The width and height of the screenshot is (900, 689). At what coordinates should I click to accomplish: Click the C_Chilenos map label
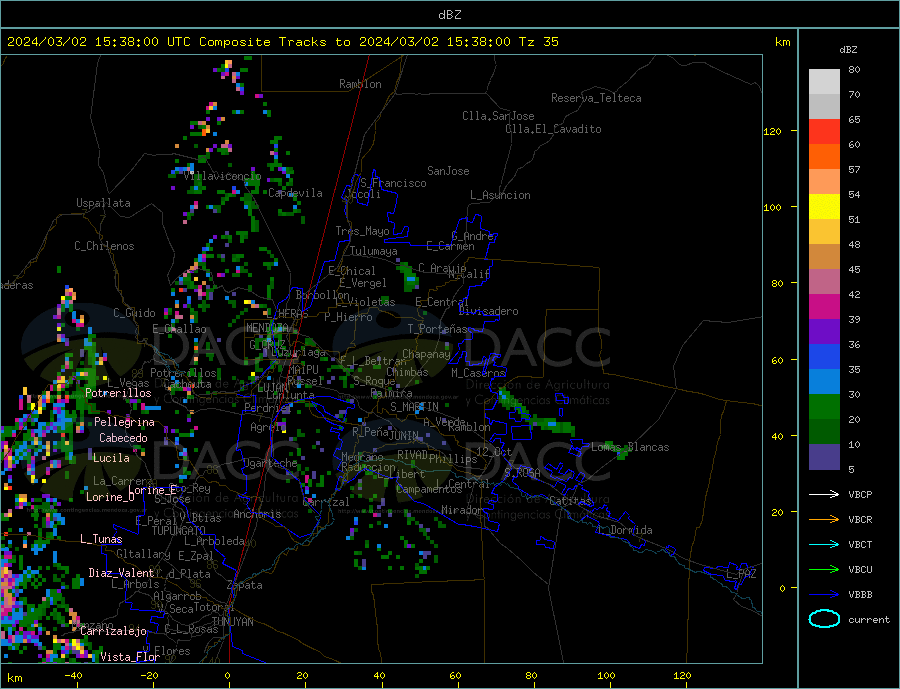coord(104,246)
